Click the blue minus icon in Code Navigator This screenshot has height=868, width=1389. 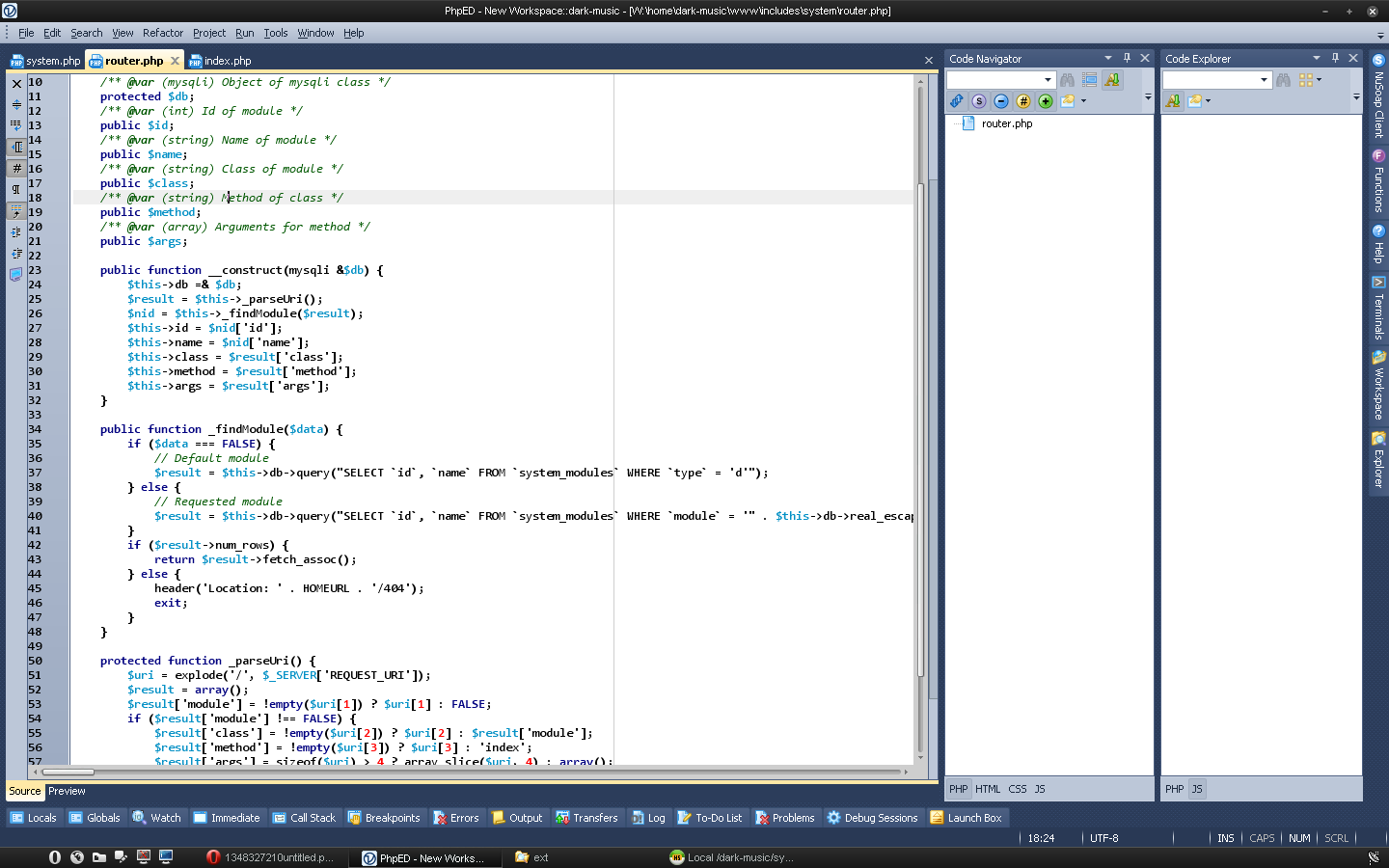1001,101
